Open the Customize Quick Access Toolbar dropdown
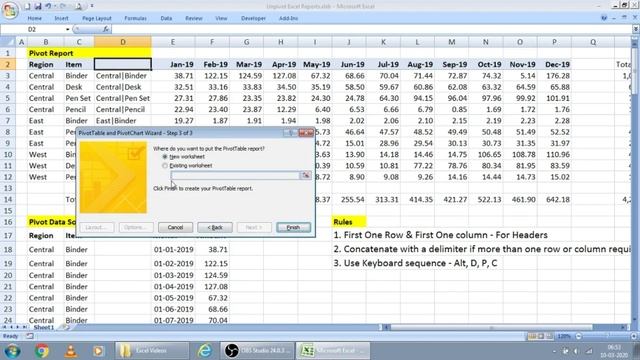 [x=92, y=6]
